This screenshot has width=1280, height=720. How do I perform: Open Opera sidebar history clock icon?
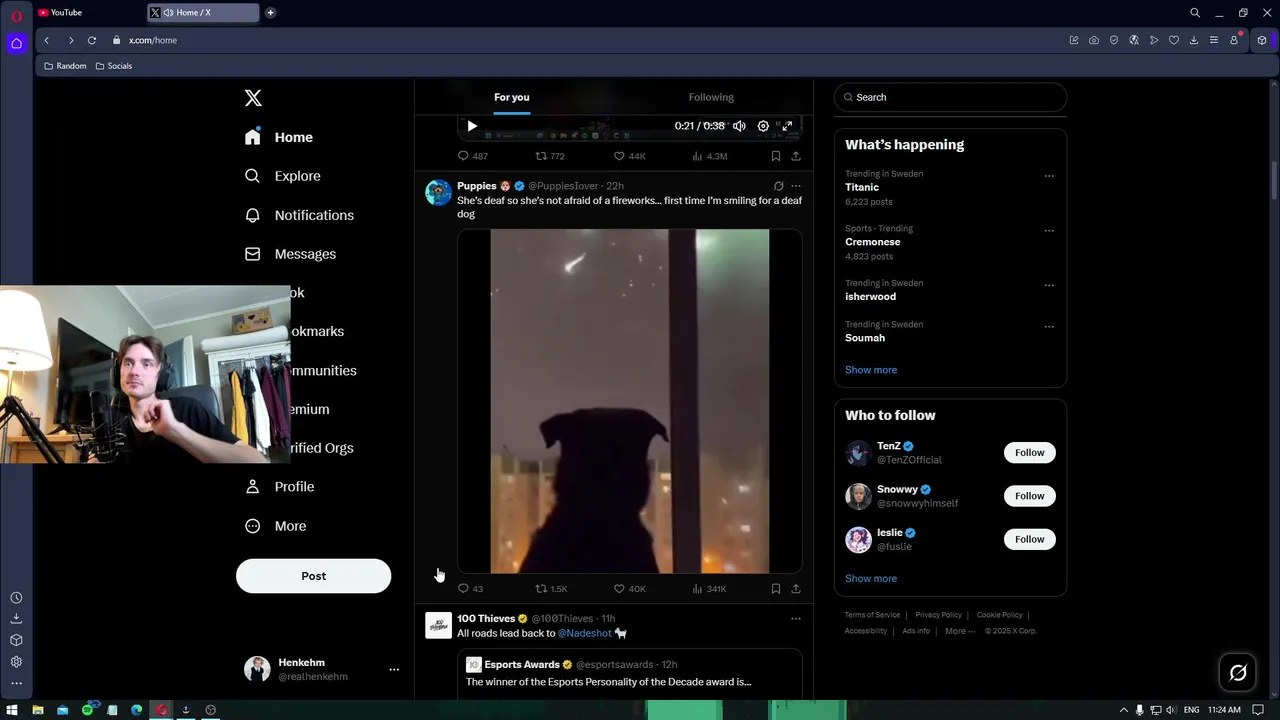click(16, 598)
